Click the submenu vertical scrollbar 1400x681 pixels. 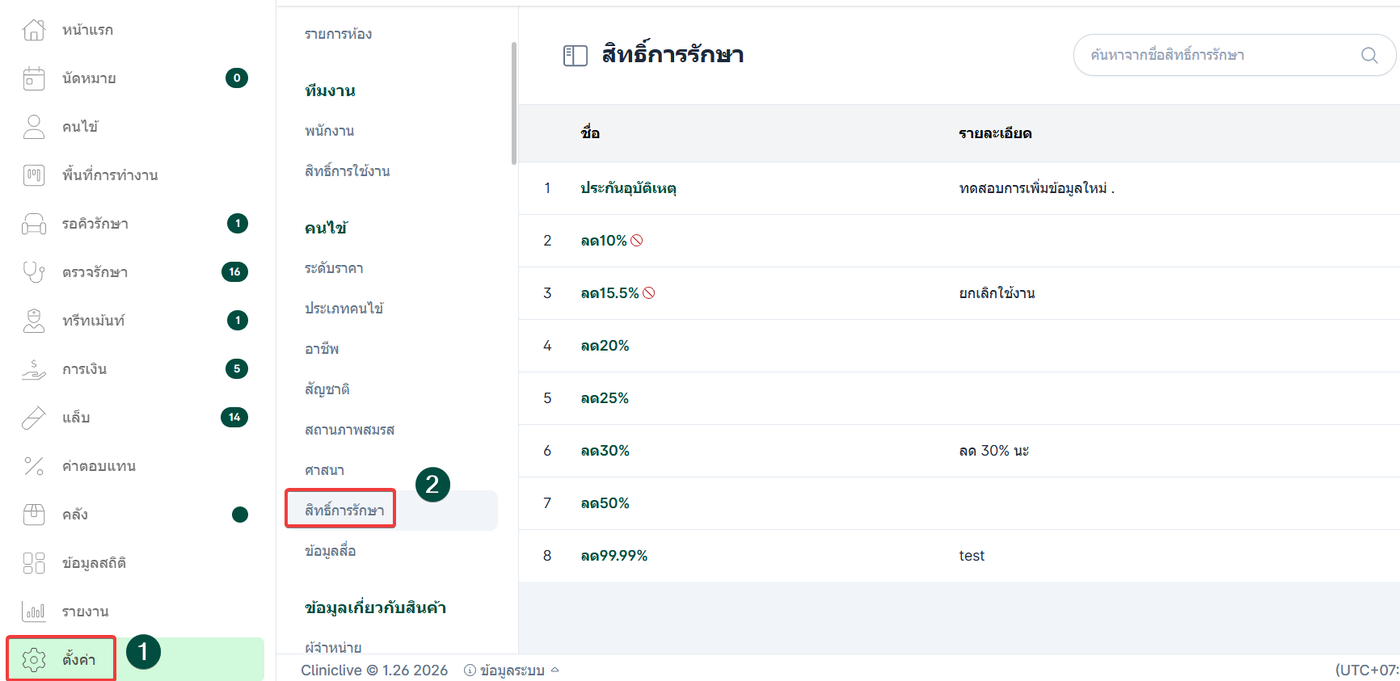click(514, 100)
